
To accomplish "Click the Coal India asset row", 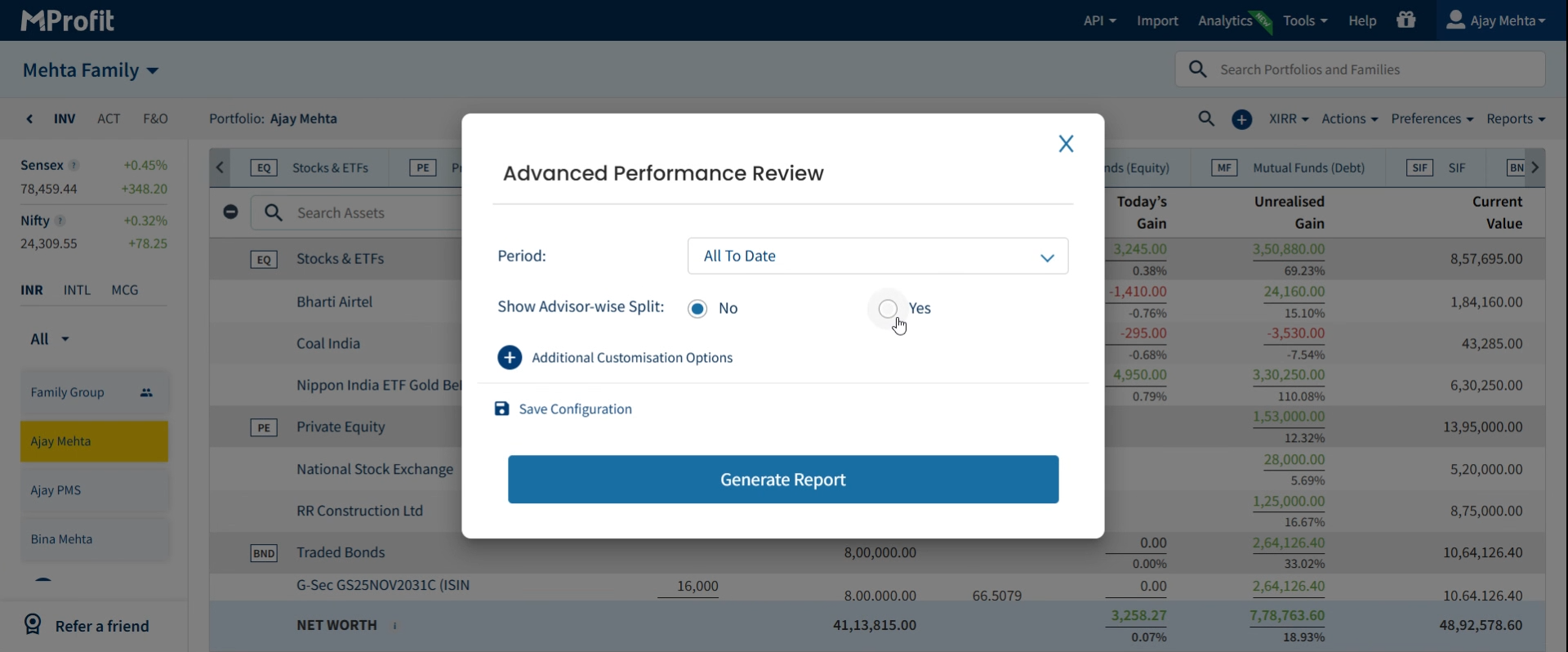I will (328, 343).
